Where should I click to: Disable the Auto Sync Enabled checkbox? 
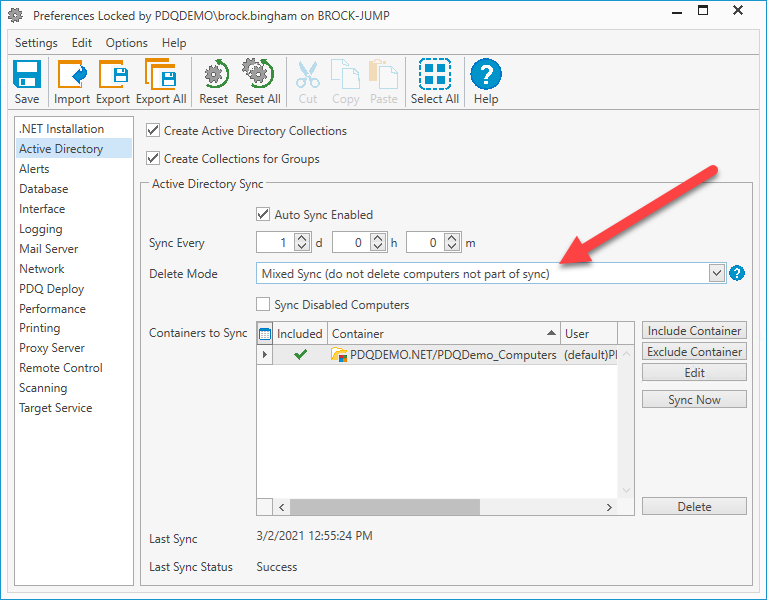[263, 214]
